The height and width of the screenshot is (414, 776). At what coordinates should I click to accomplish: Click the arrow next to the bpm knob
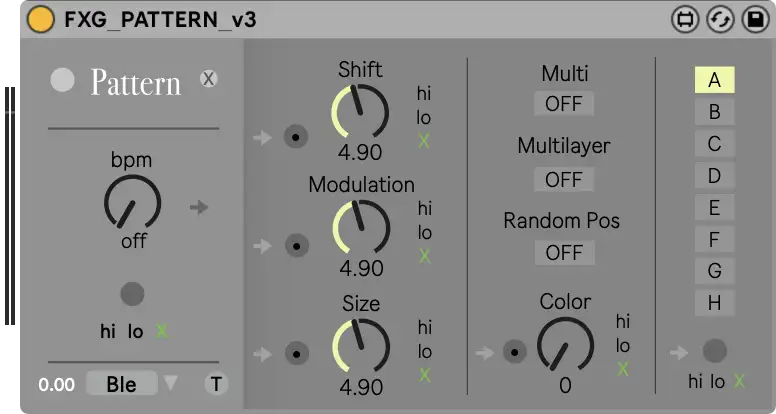click(199, 207)
